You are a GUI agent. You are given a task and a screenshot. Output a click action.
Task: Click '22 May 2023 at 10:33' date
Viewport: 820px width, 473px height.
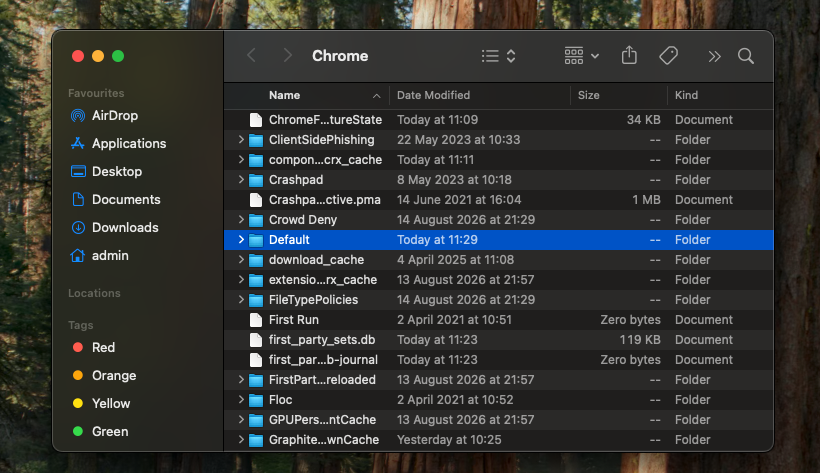459,140
